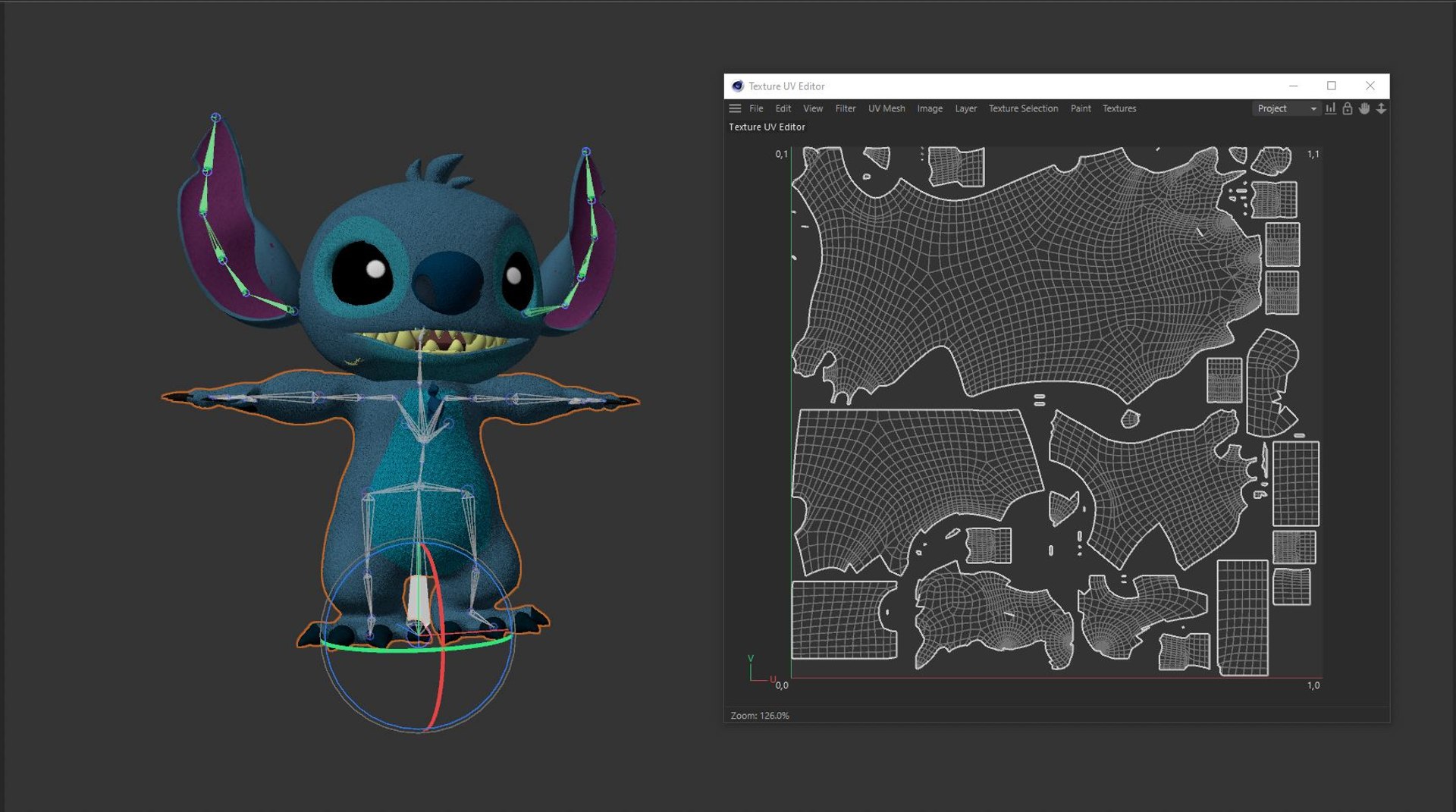Open the Image menu
Image resolution: width=1456 pixels, height=812 pixels.
[x=930, y=108]
